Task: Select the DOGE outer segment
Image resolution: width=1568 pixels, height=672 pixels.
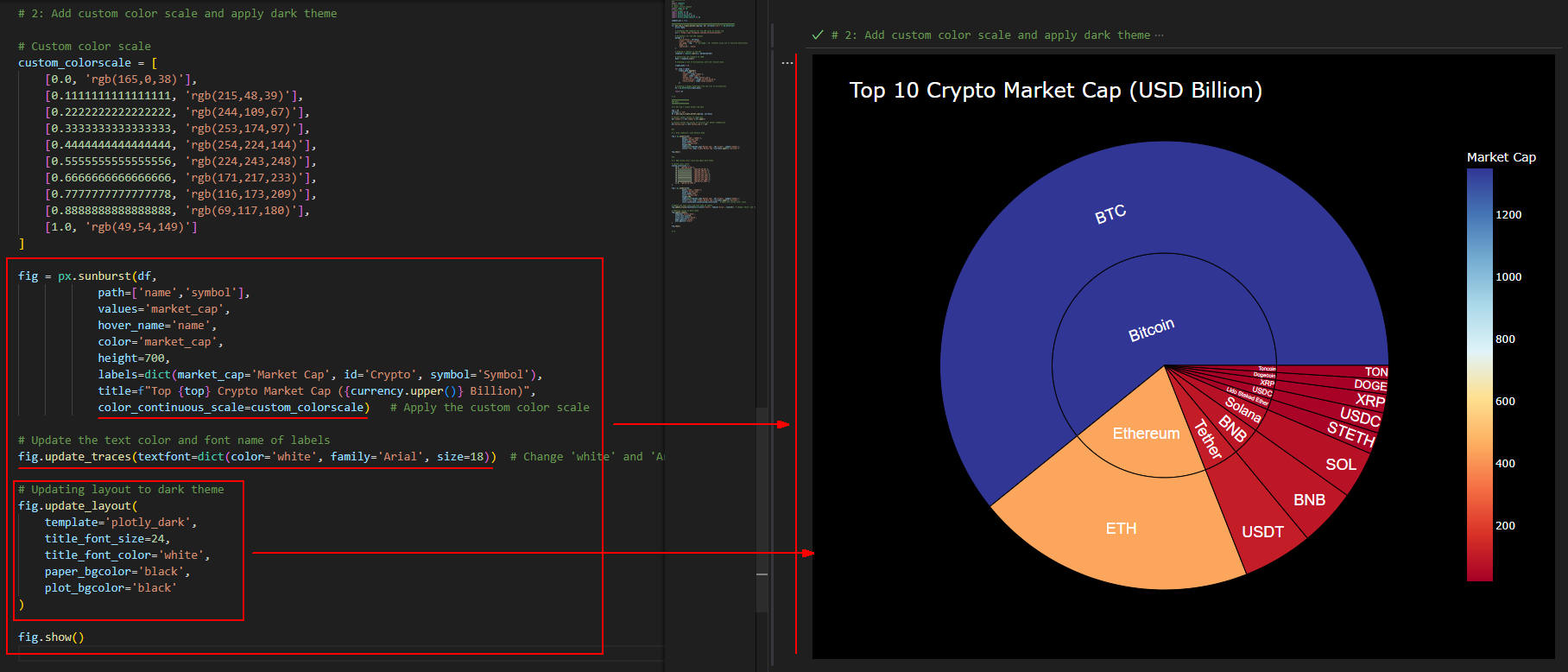Action: point(1369,385)
